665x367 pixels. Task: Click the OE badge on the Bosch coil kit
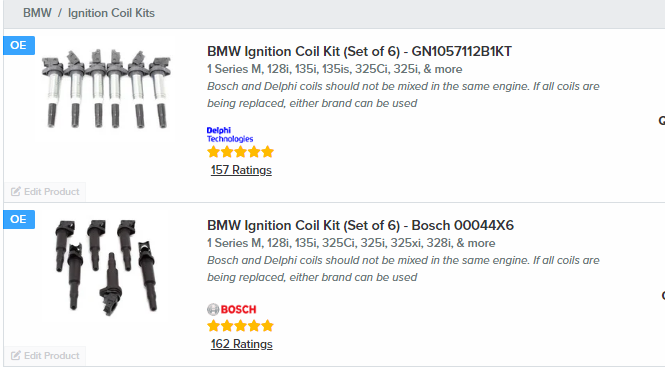pos(19,219)
